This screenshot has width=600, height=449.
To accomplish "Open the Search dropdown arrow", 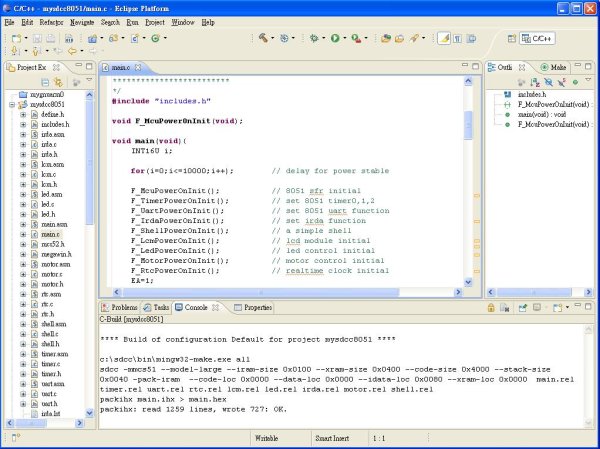I will 424,38.
